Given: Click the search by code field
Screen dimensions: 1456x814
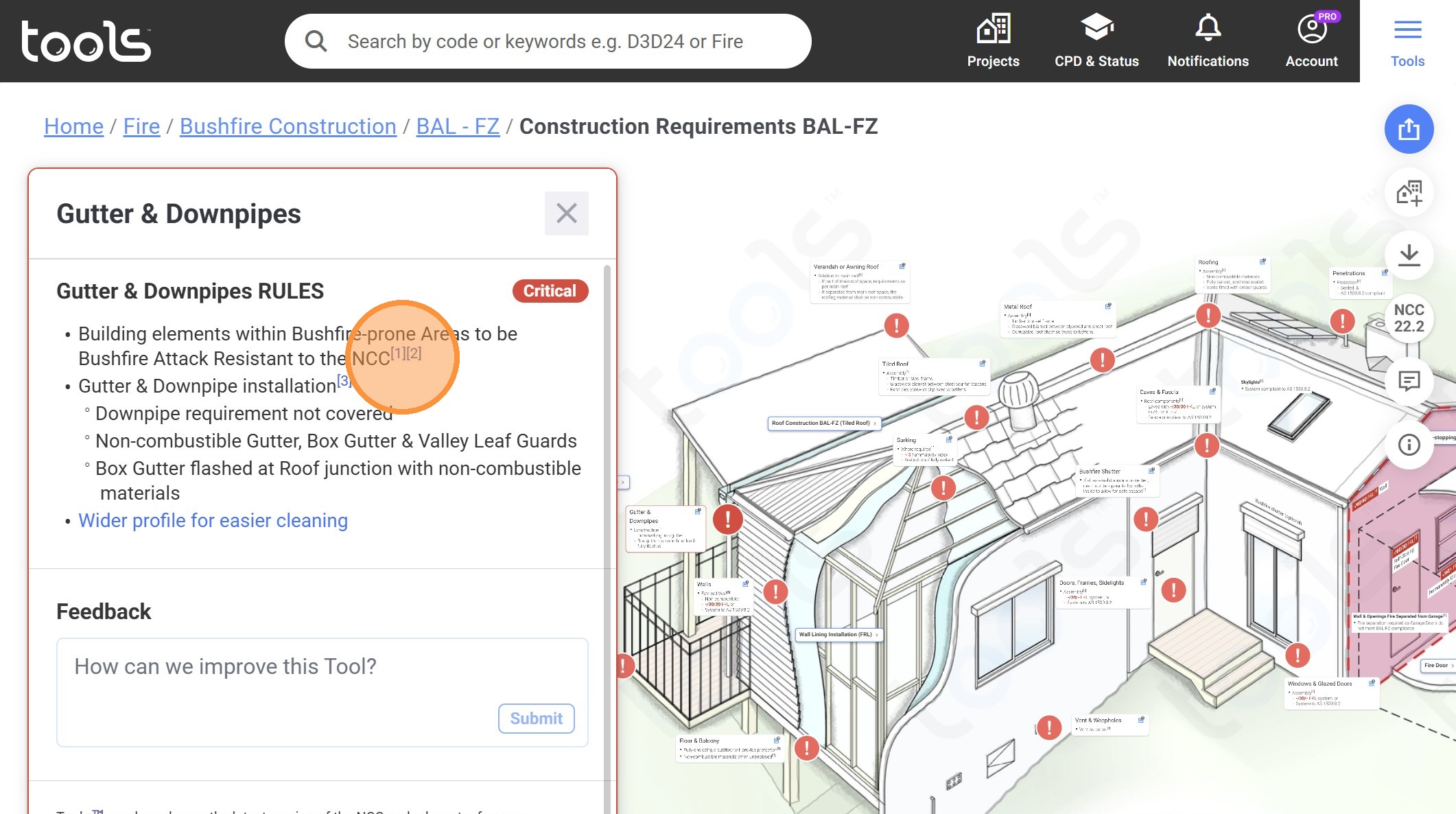Looking at the screenshot, I should [x=545, y=41].
